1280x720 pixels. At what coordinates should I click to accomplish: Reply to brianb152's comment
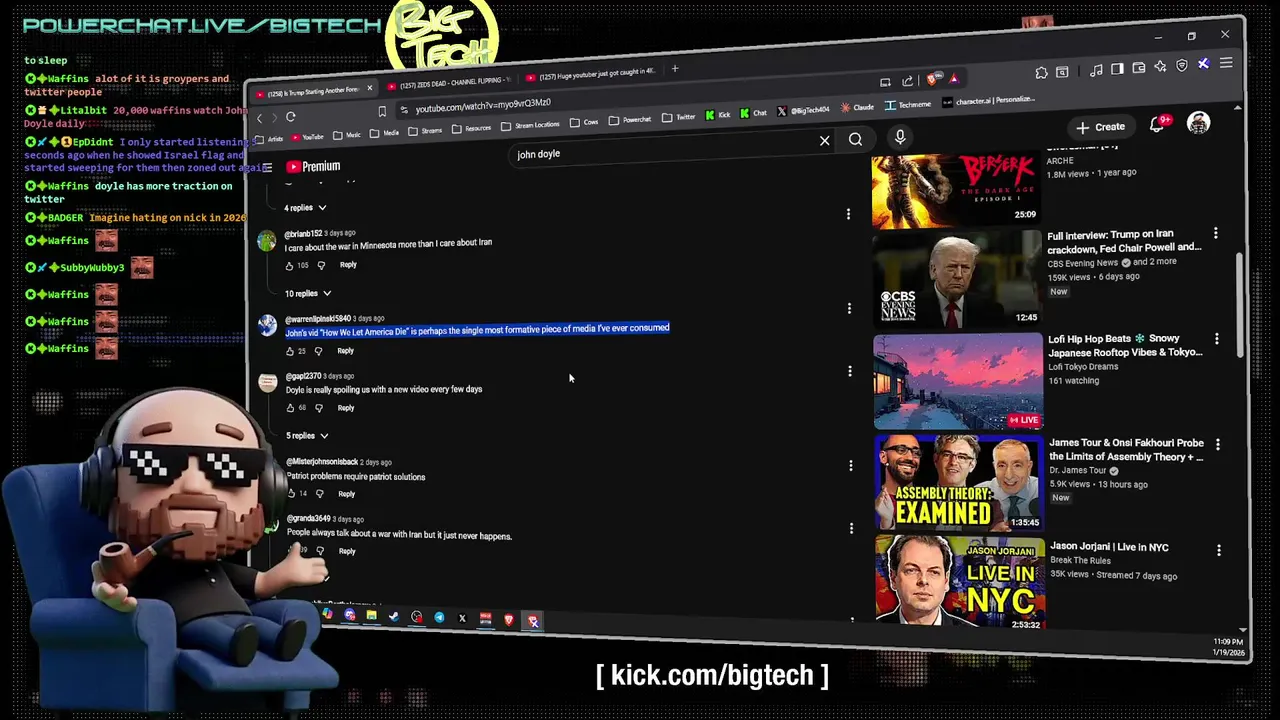pyautogui.click(x=348, y=265)
